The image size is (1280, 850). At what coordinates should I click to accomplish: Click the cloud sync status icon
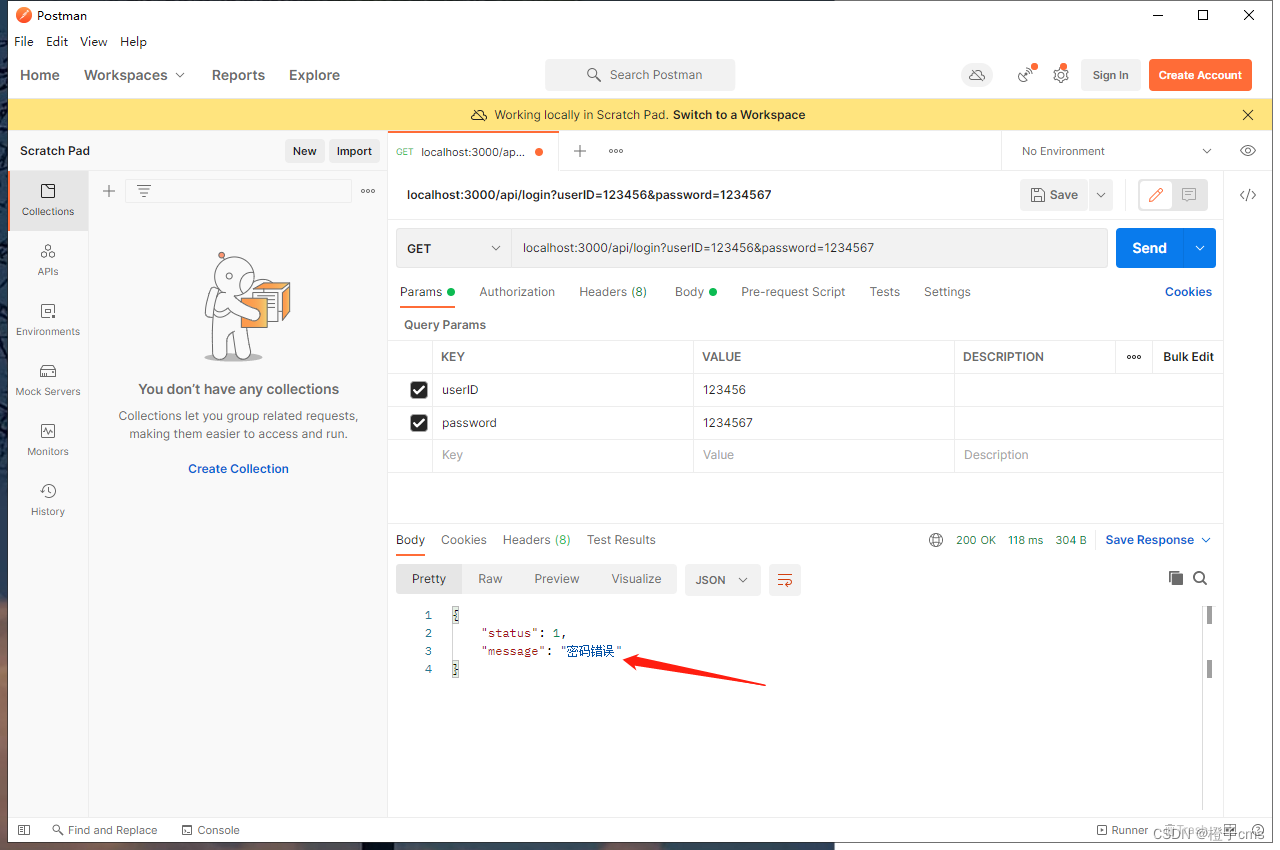point(977,75)
